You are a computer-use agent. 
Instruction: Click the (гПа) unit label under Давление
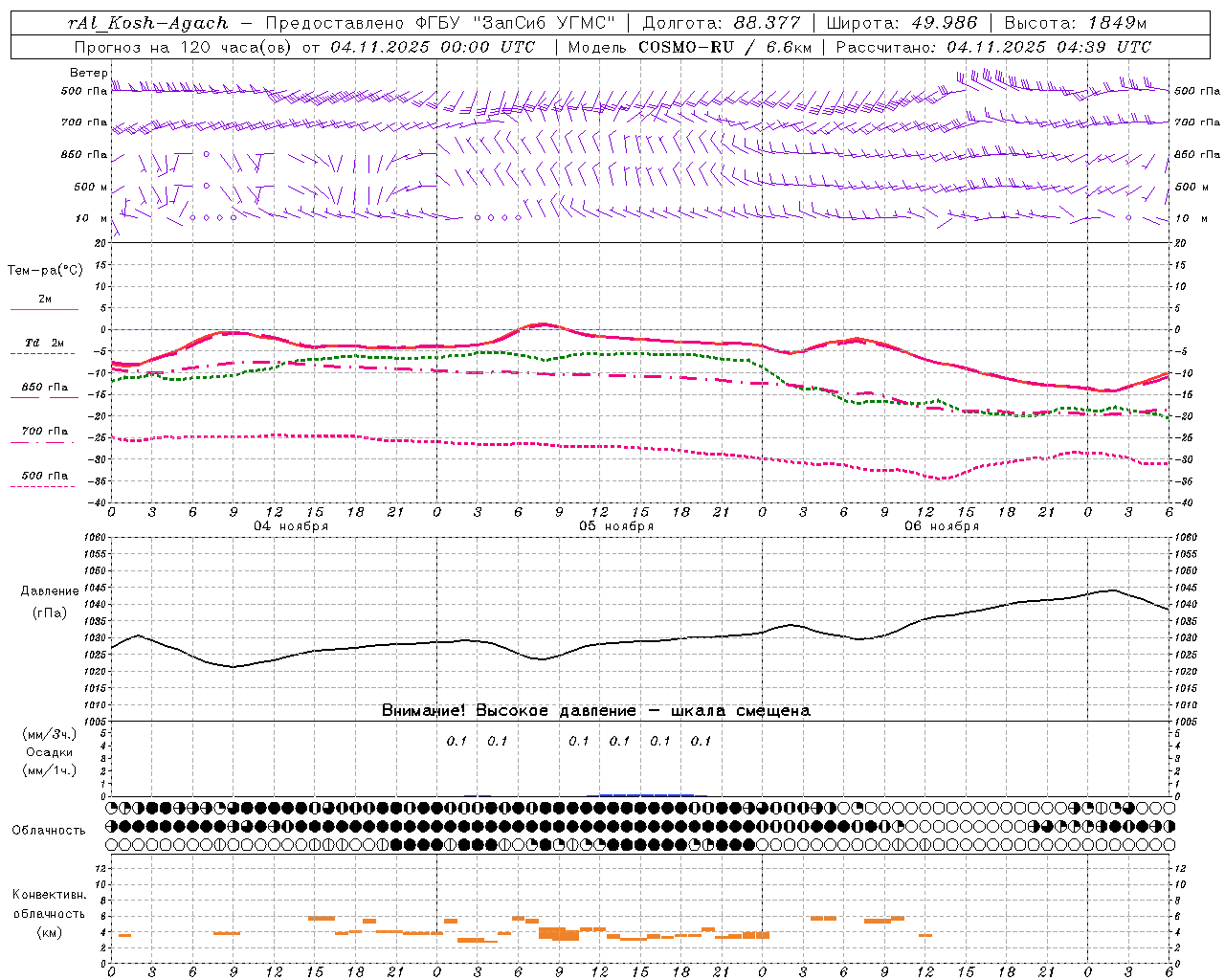click(50, 613)
